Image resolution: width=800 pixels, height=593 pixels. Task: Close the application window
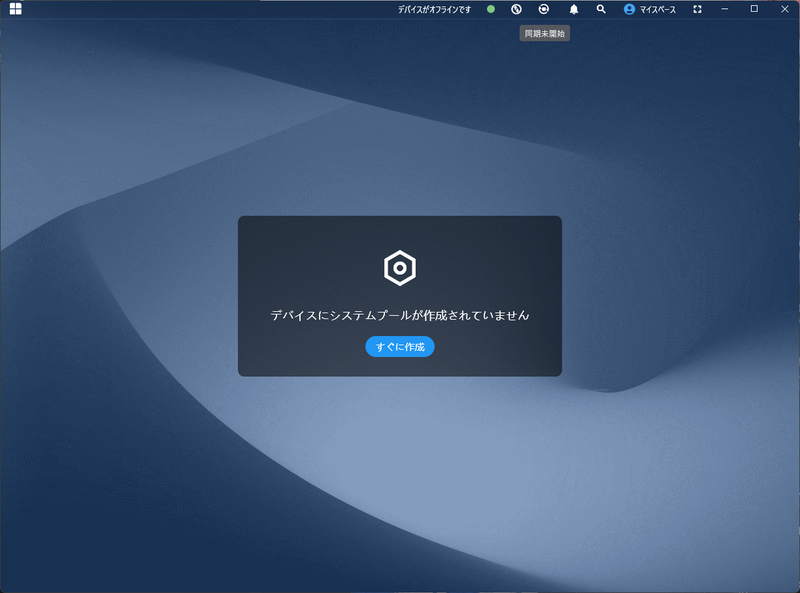pos(785,9)
